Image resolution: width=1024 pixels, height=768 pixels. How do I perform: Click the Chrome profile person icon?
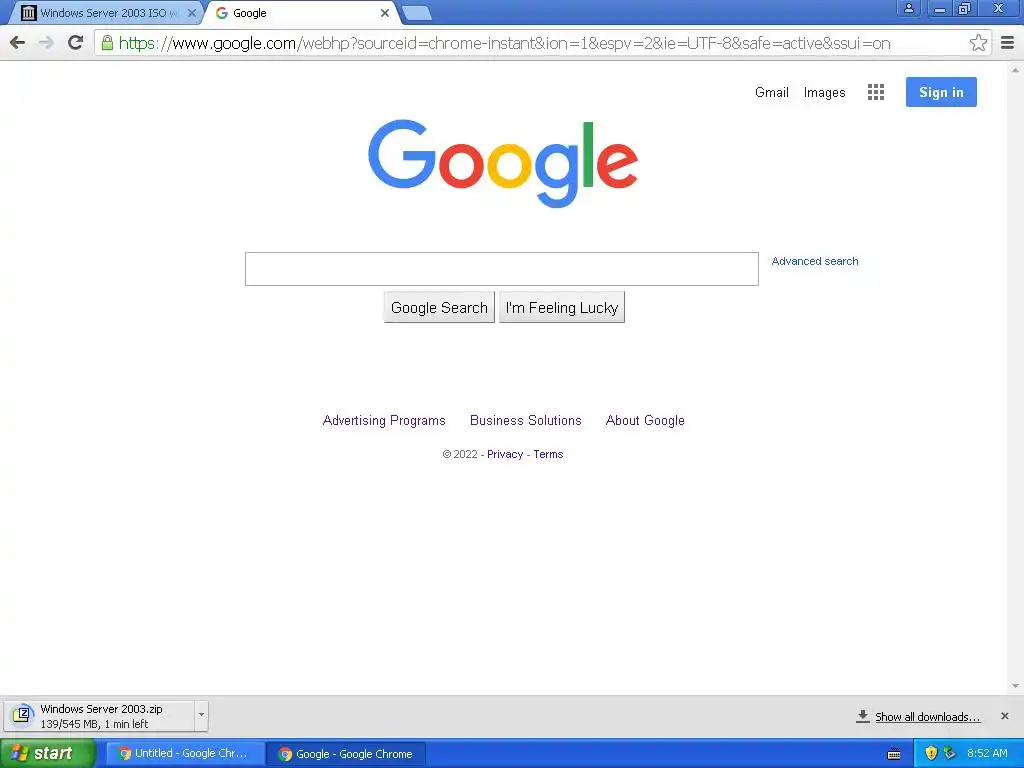[908, 8]
